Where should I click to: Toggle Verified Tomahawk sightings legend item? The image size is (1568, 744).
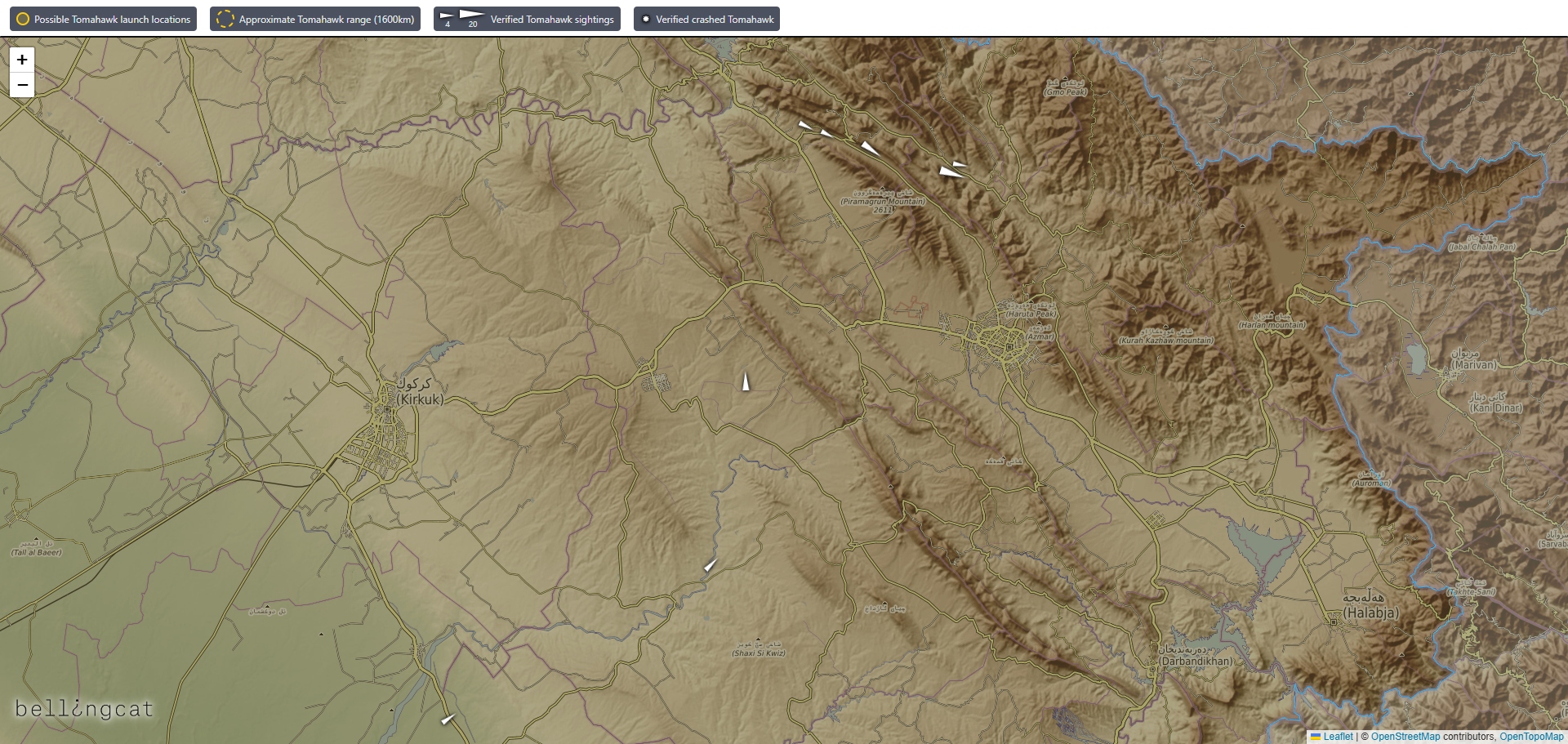(527, 19)
